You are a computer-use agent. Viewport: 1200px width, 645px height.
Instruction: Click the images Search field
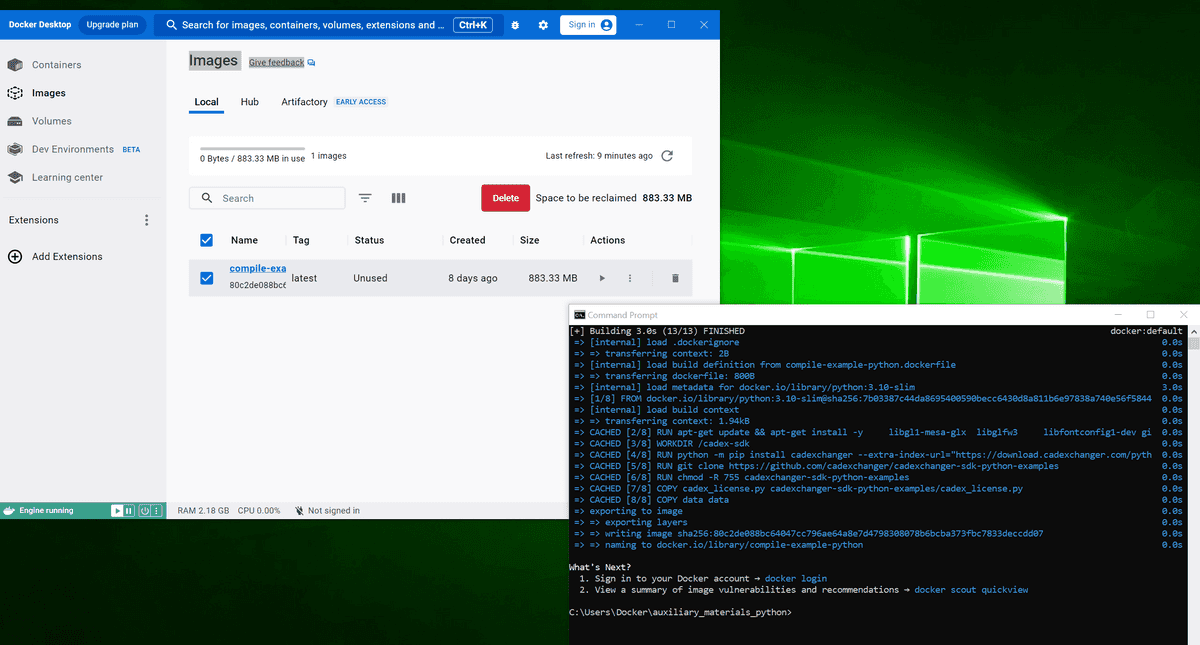coord(267,198)
